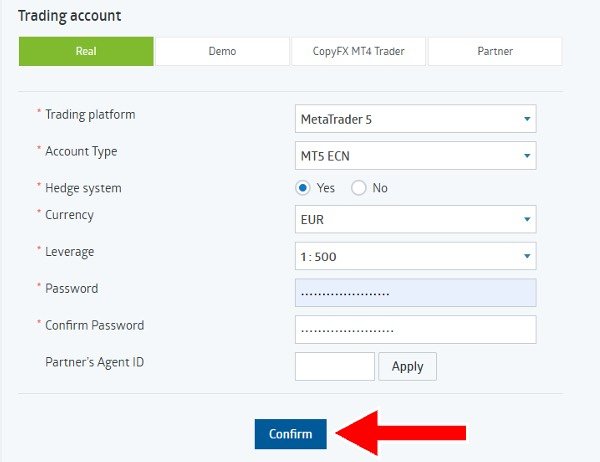Expand the Trading platform MetaTrader 5 dropdown
600x462 pixels.
pos(415,119)
